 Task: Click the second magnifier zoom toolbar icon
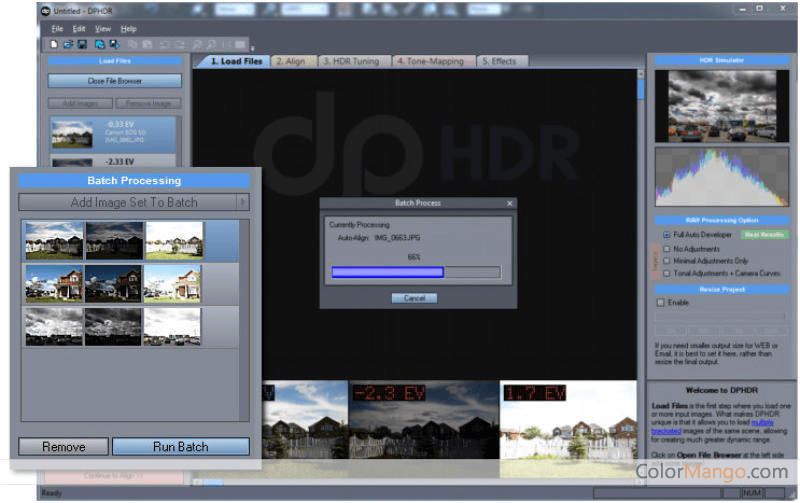[211, 45]
